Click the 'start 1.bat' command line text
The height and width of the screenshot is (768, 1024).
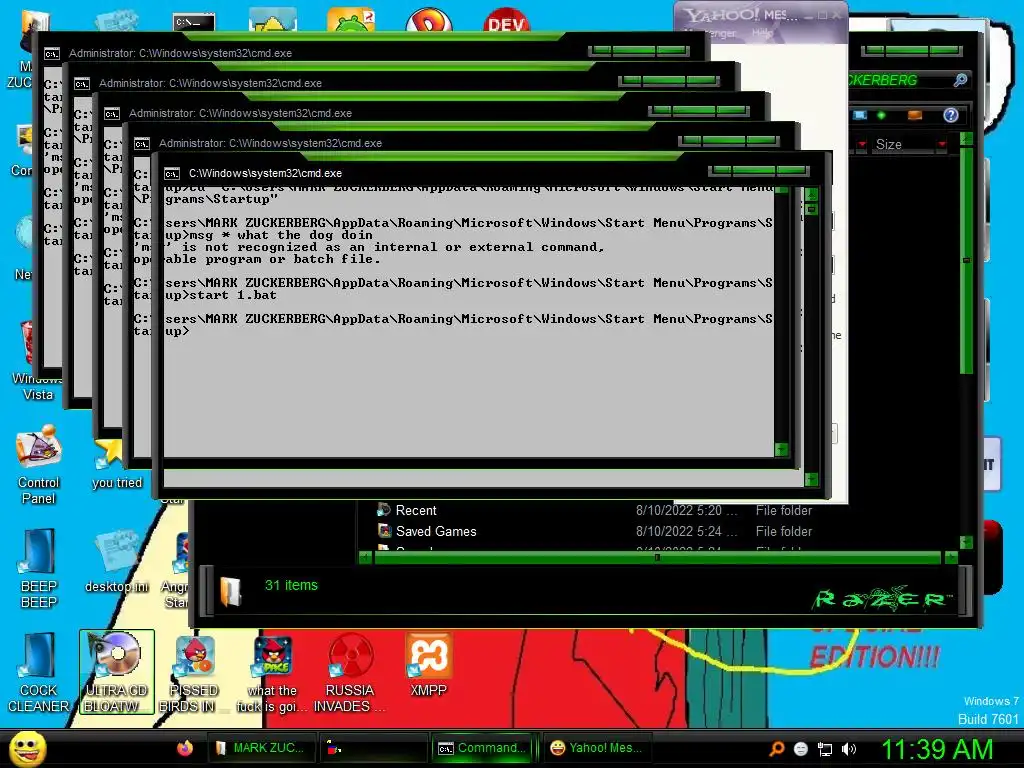click(x=233, y=295)
